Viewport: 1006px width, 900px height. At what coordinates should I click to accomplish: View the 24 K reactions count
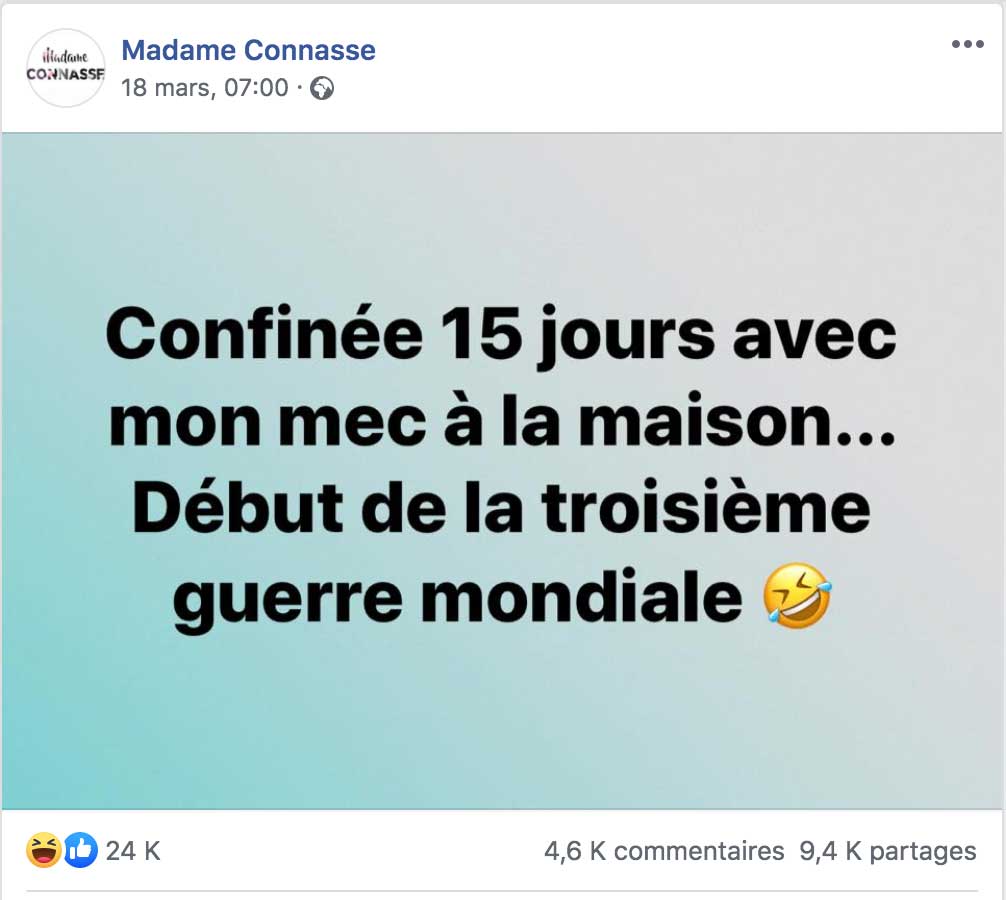[133, 851]
